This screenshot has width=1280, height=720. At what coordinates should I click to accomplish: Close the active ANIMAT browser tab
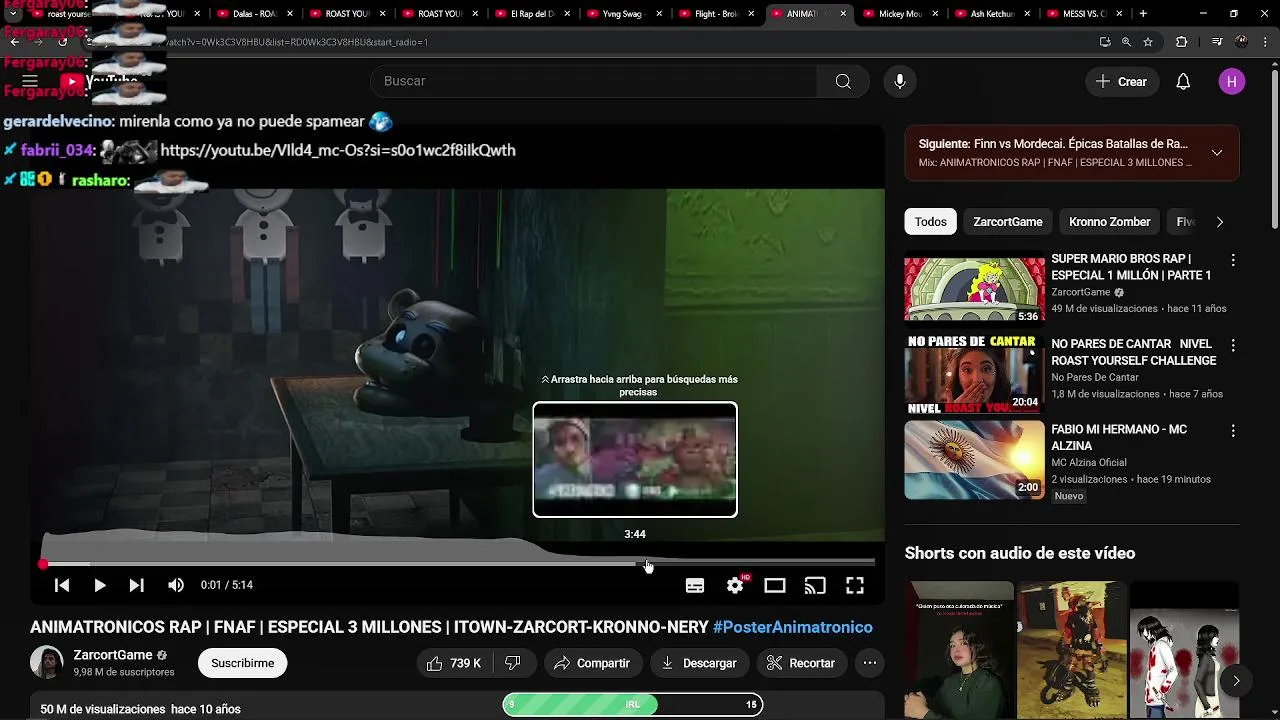(x=843, y=14)
